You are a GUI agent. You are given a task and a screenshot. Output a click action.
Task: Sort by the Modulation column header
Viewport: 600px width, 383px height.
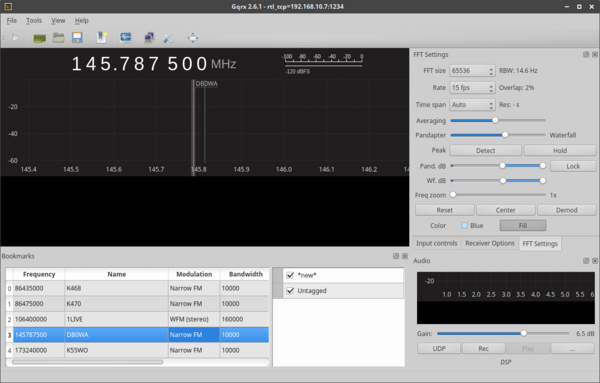tap(194, 274)
